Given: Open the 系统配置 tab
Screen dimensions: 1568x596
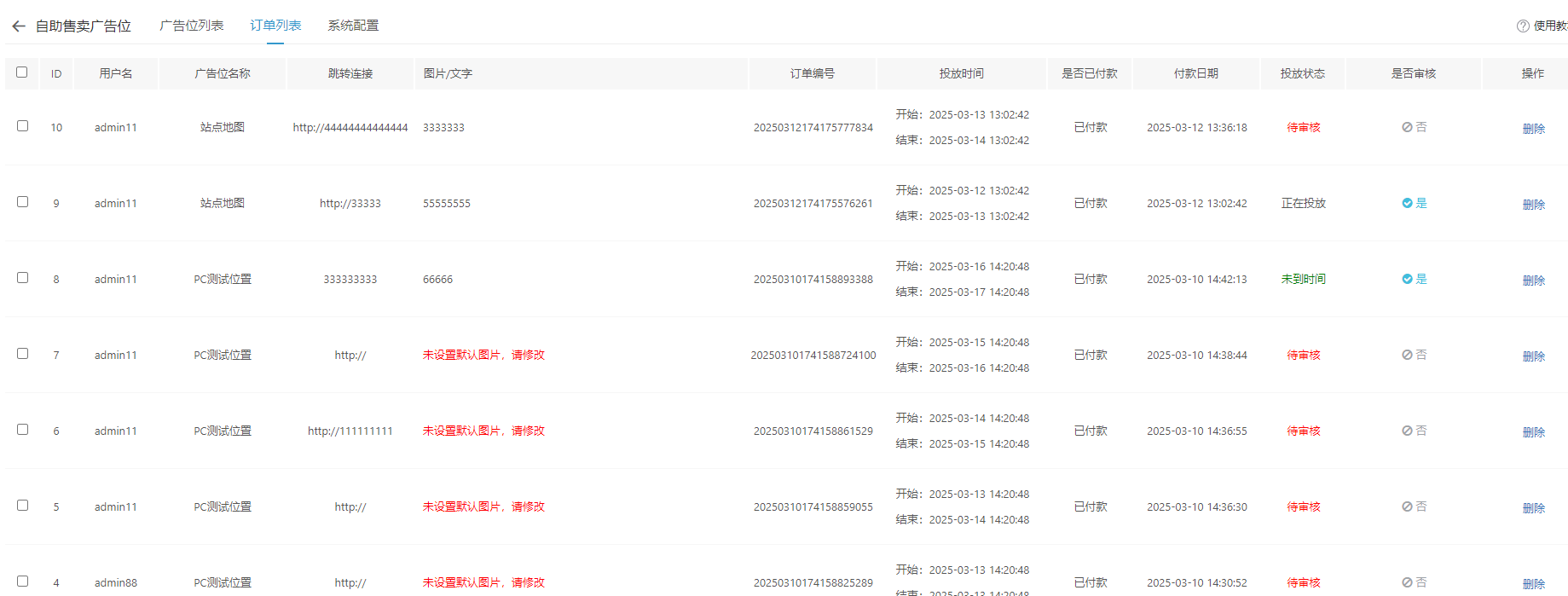Looking at the screenshot, I should (353, 26).
